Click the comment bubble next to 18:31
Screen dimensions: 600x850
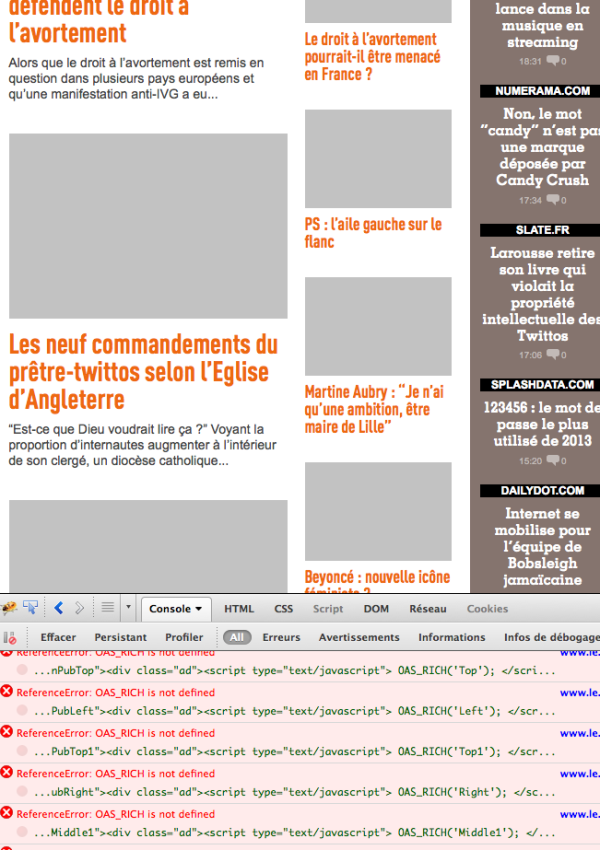pyautogui.click(x=553, y=60)
